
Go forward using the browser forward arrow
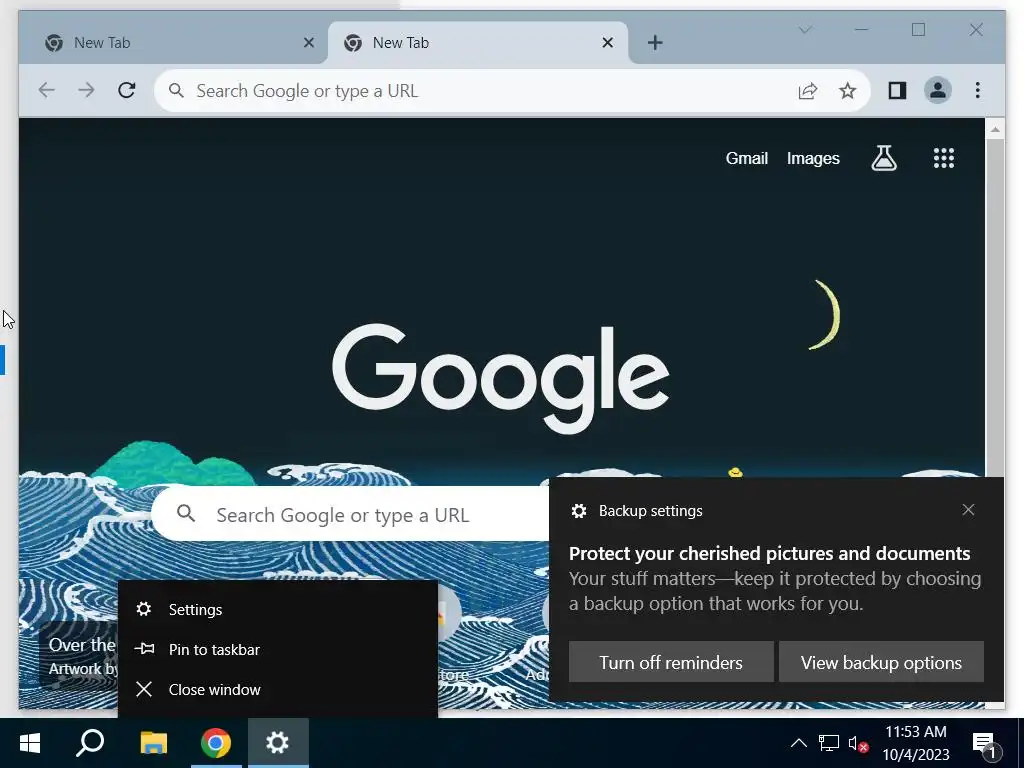(86, 90)
